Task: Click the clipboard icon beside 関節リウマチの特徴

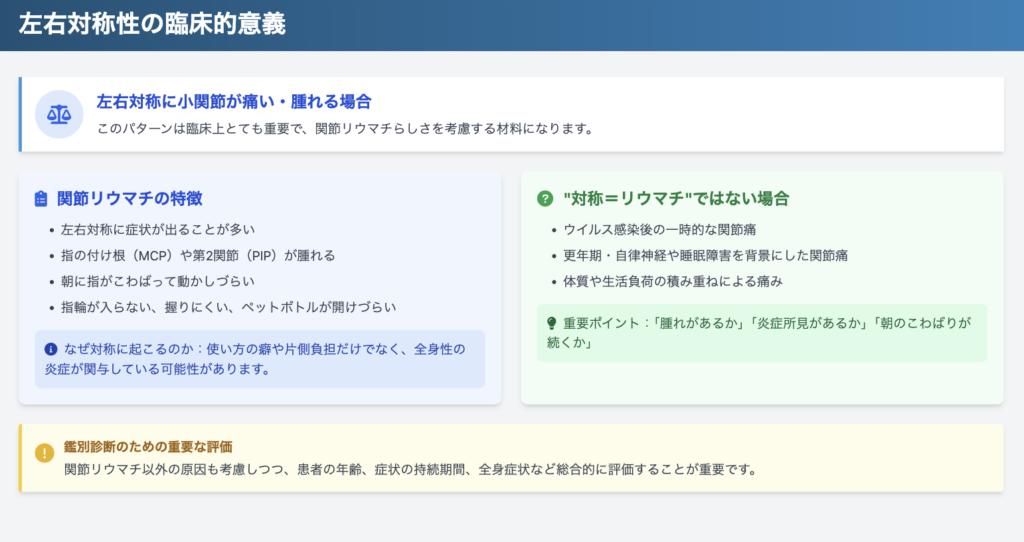Action: (x=41, y=198)
